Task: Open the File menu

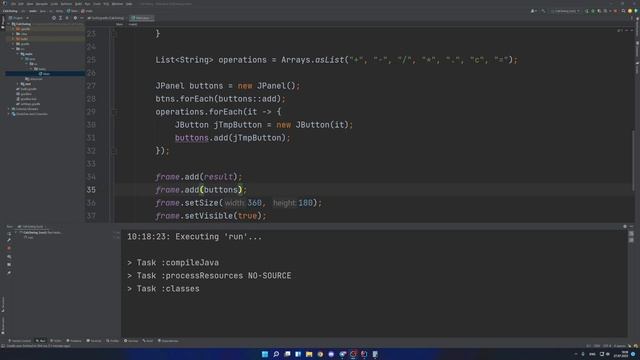Action: [13, 4]
